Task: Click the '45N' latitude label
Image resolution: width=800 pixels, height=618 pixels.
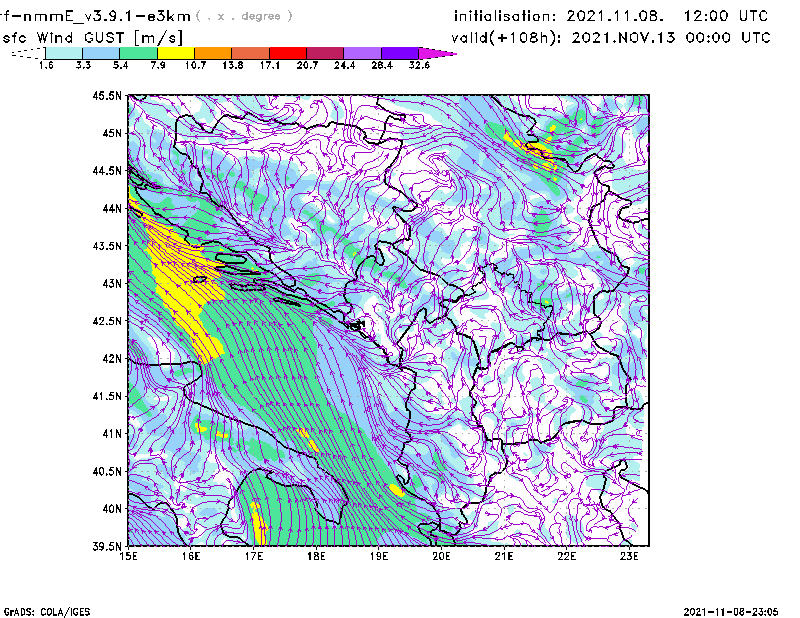Action: click(112, 133)
